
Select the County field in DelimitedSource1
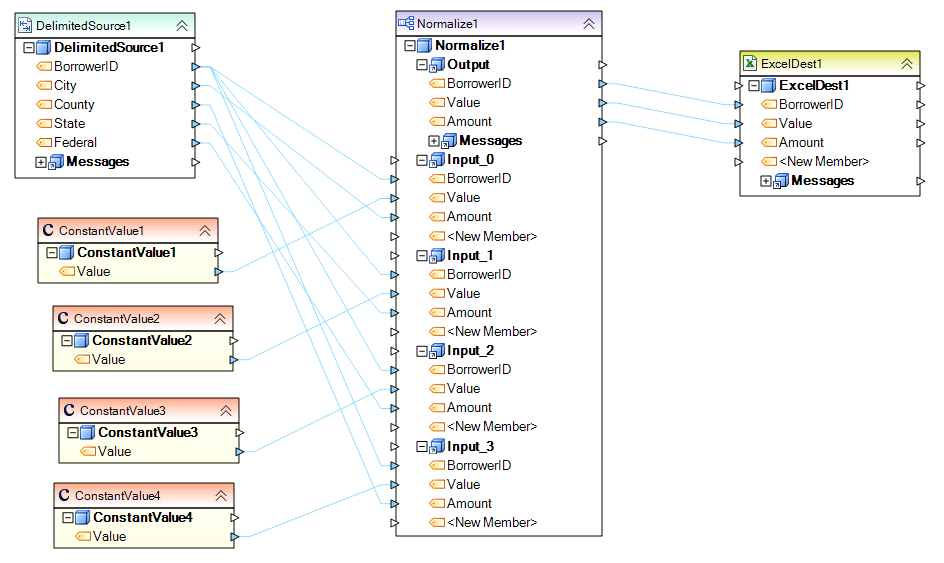[x=74, y=105]
